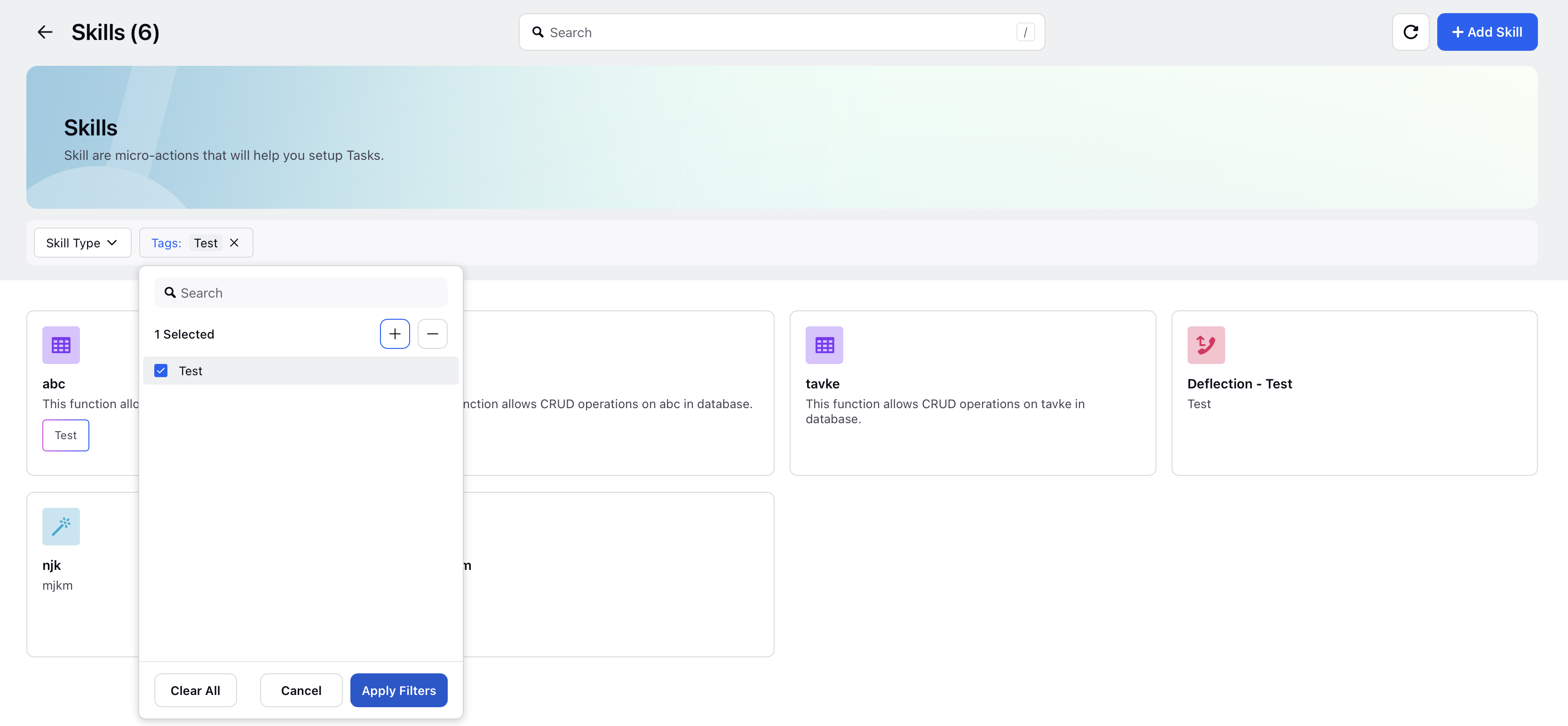1568x726 pixels.
Task: Focus the top Search skills field
Action: coord(782,32)
